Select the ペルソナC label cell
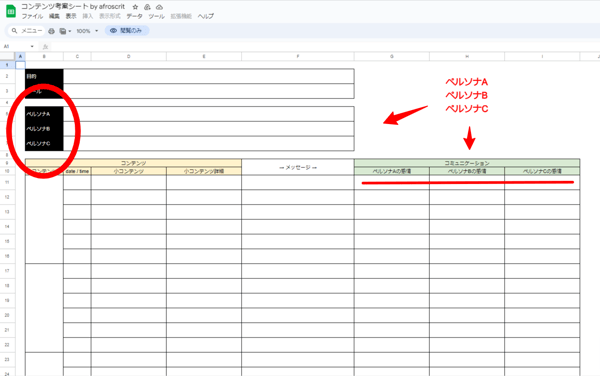The image size is (600, 376). [44, 143]
